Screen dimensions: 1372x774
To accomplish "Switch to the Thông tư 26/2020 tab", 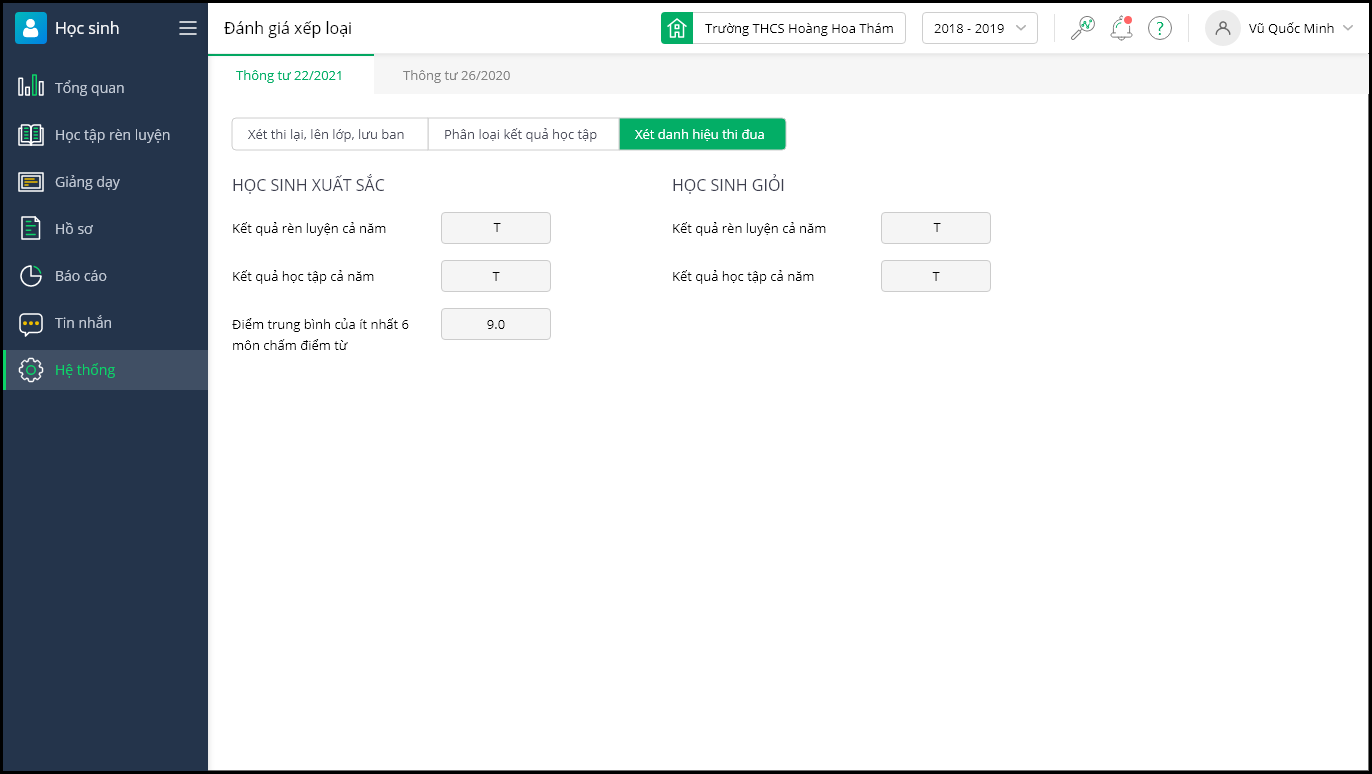I will [456, 75].
